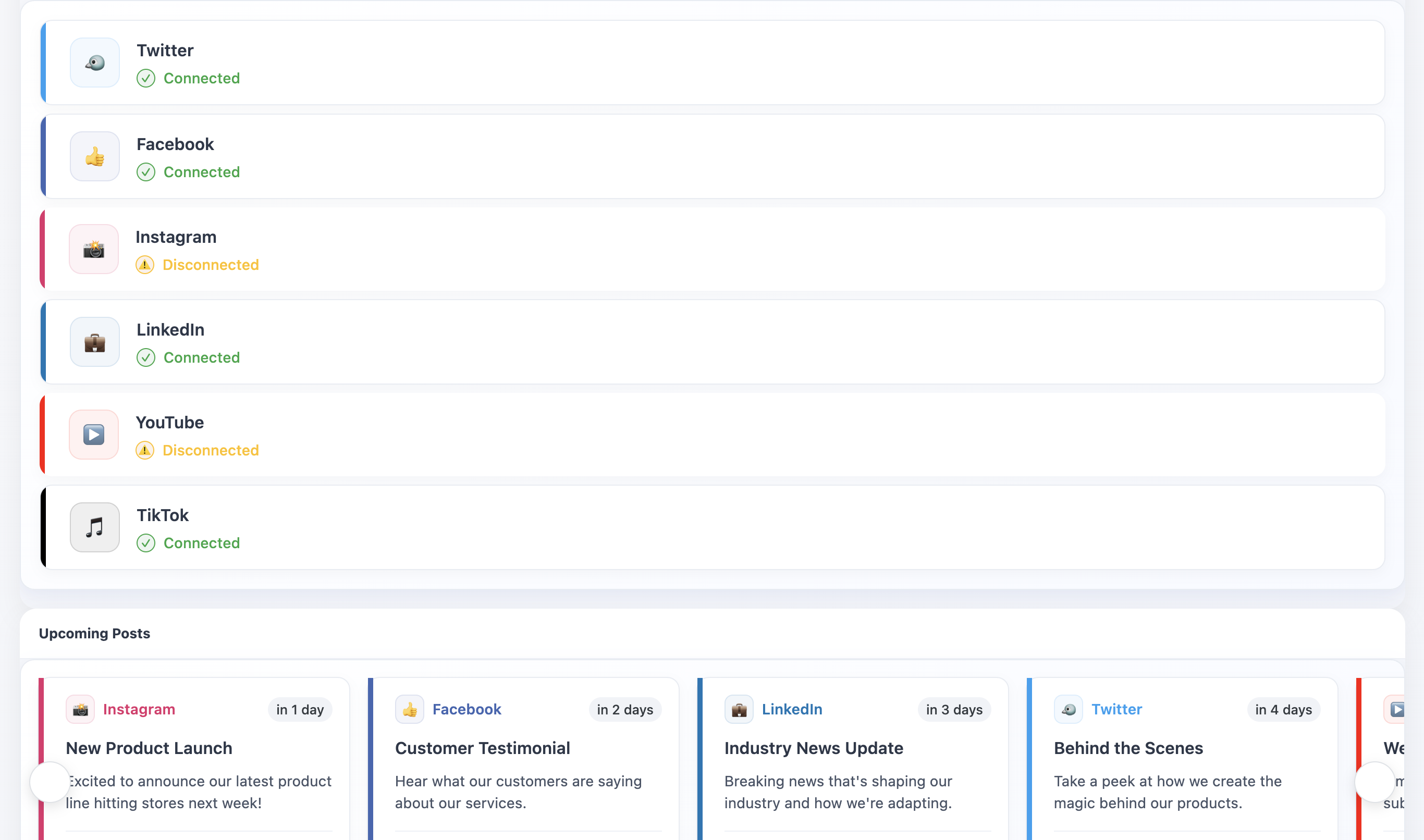Open the Facebook link in Customer Testimonial card
Viewport: 1424px width, 840px height.
coord(467,710)
